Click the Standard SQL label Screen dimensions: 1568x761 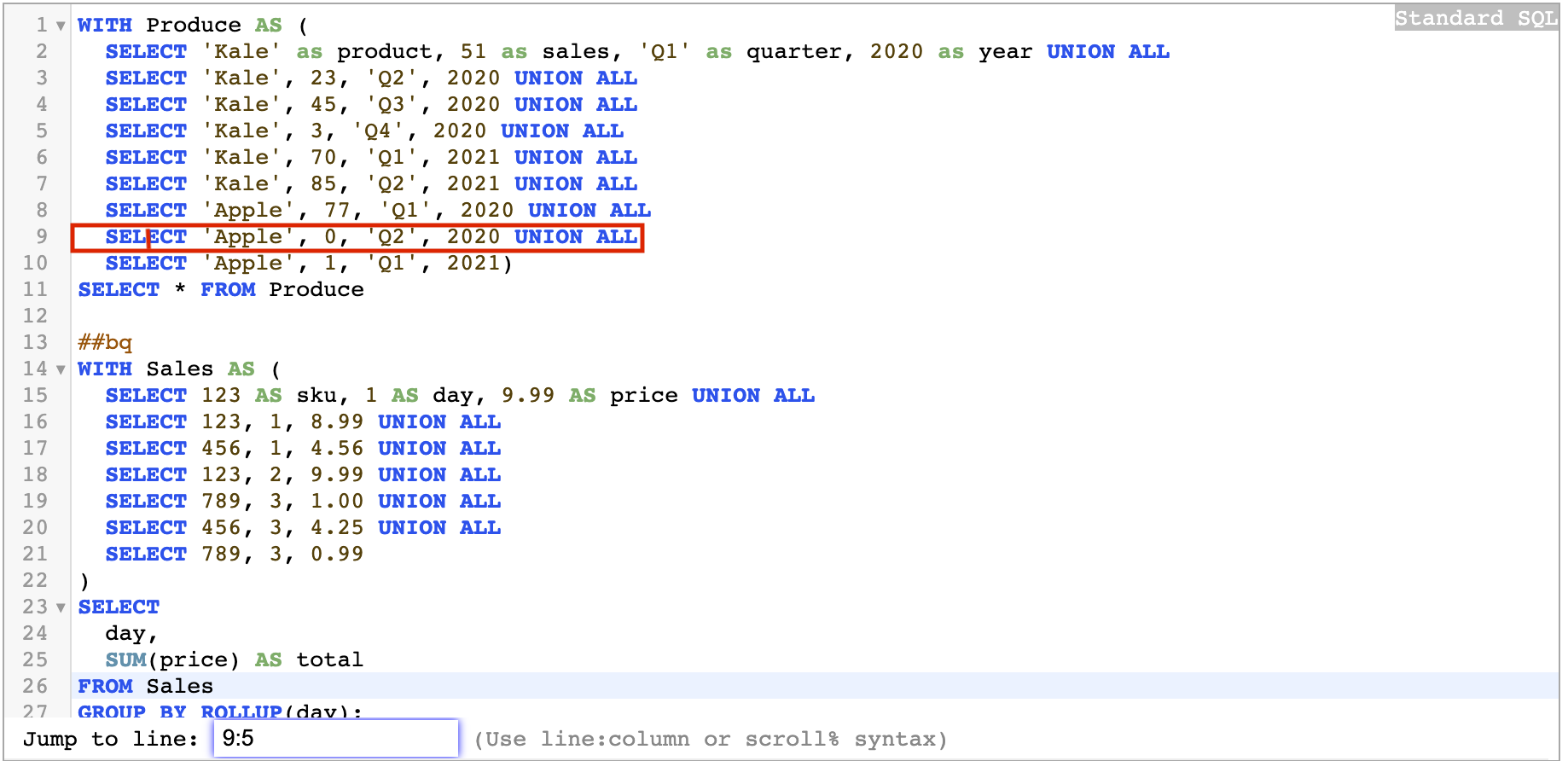(x=1476, y=18)
